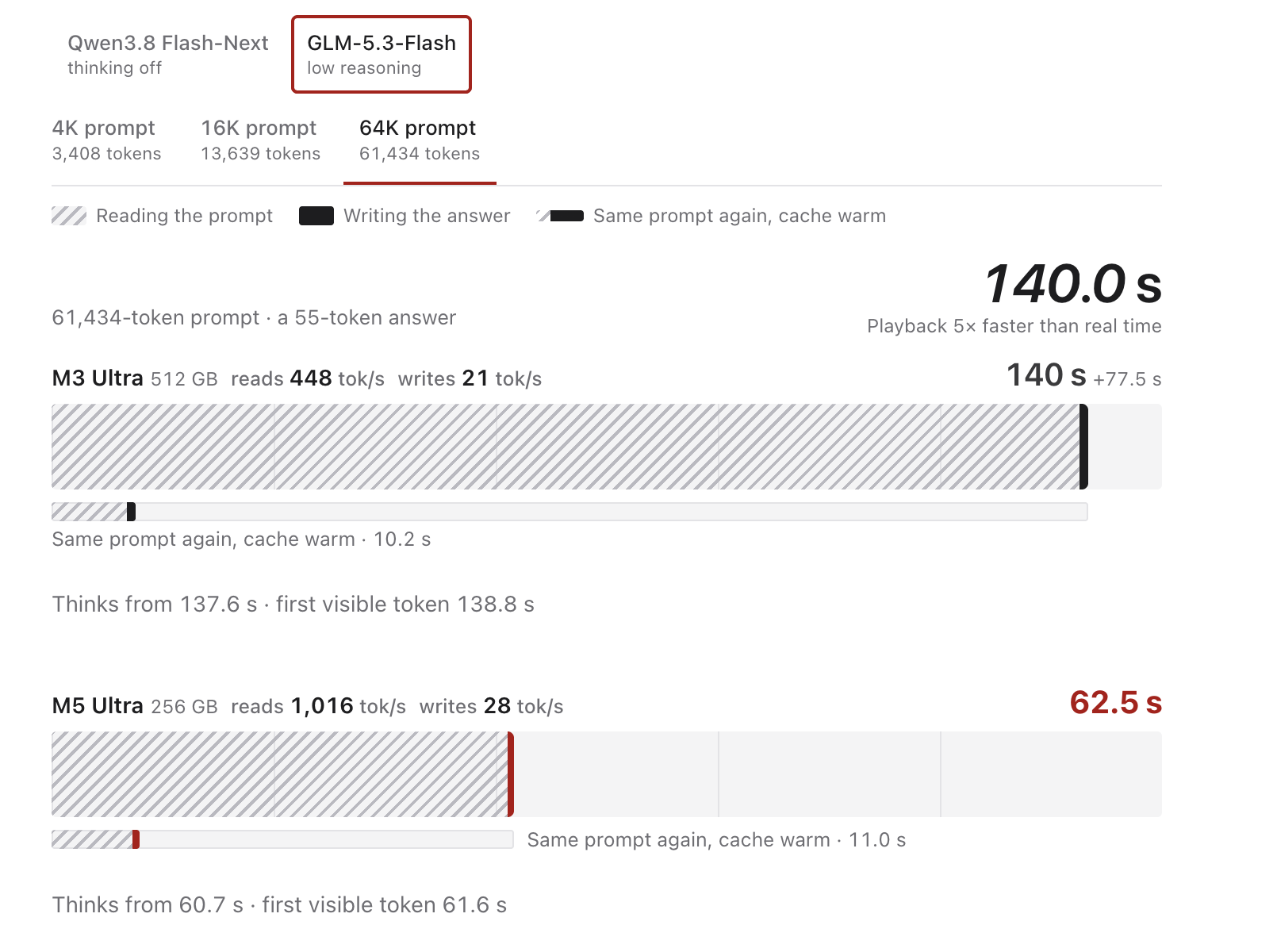Switch to the 16K prompt tab
1277x952 pixels.
[x=260, y=140]
